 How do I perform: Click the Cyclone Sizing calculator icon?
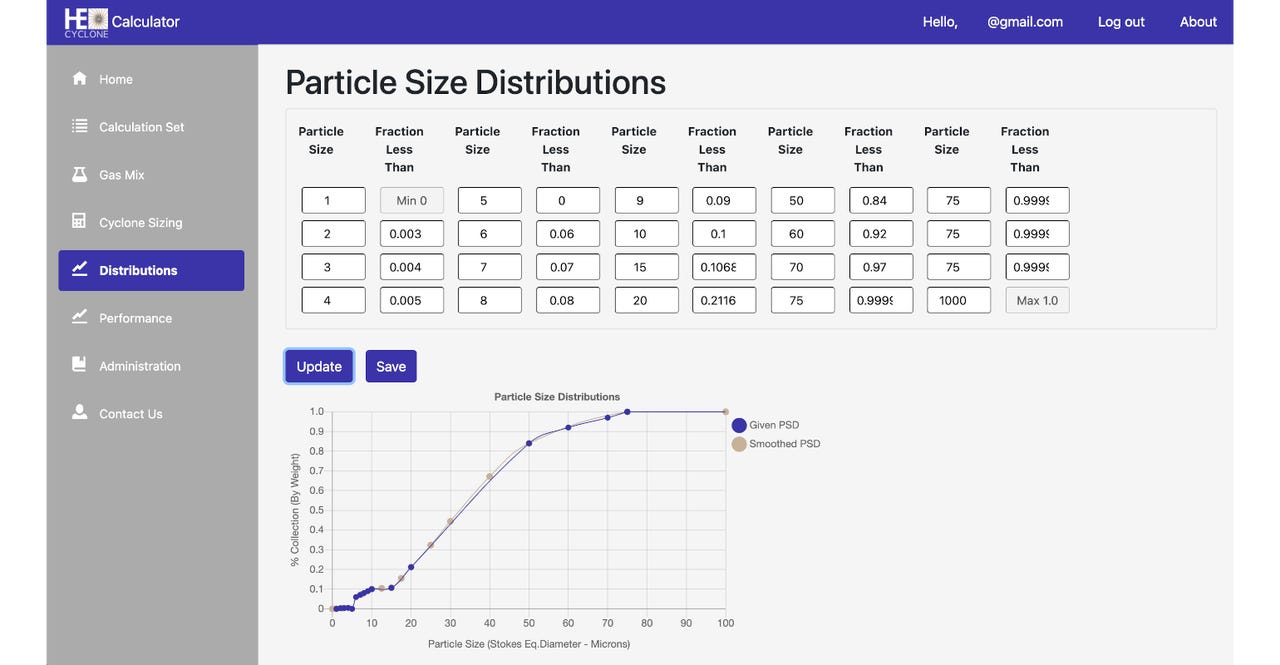click(79, 220)
